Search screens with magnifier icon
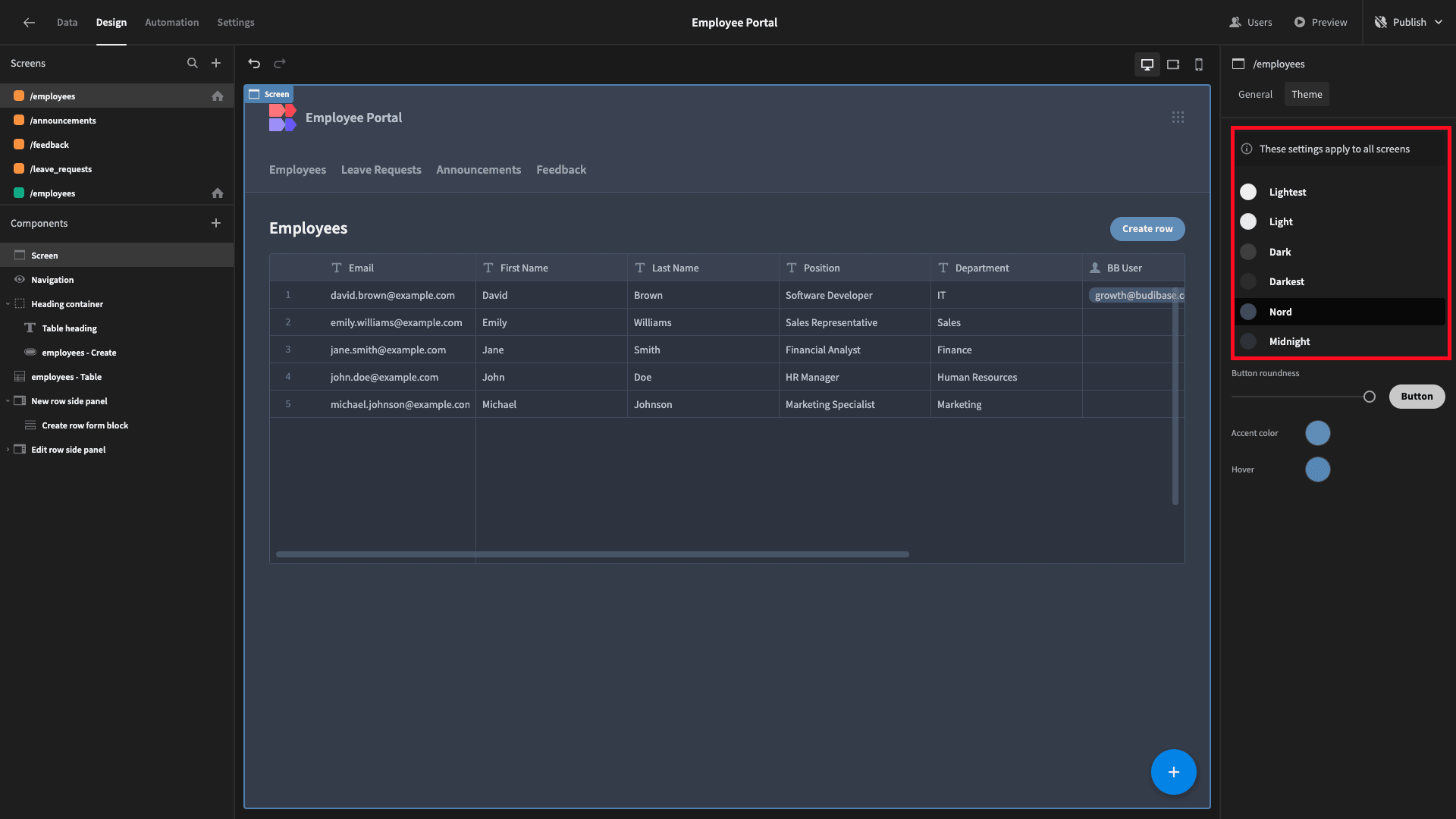 click(x=193, y=63)
